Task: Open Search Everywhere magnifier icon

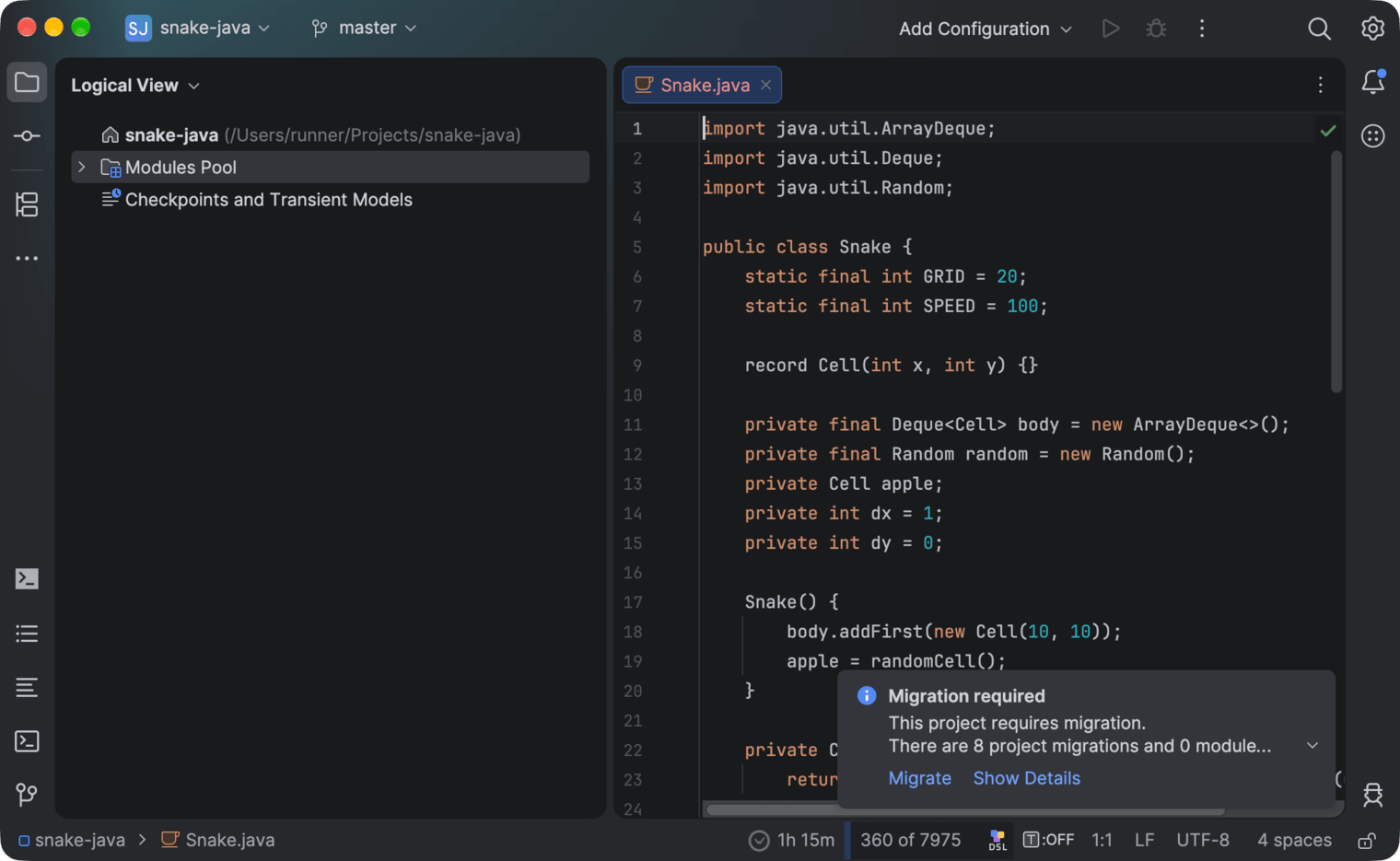Action: point(1319,29)
